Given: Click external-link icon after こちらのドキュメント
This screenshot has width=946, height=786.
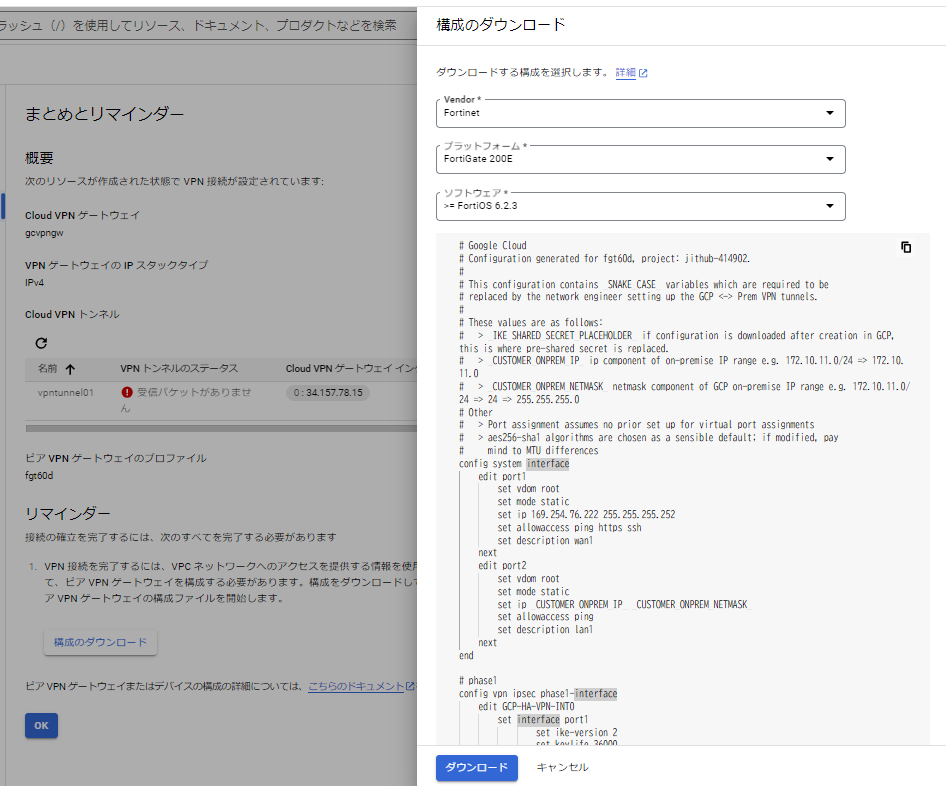Looking at the screenshot, I should coord(410,686).
